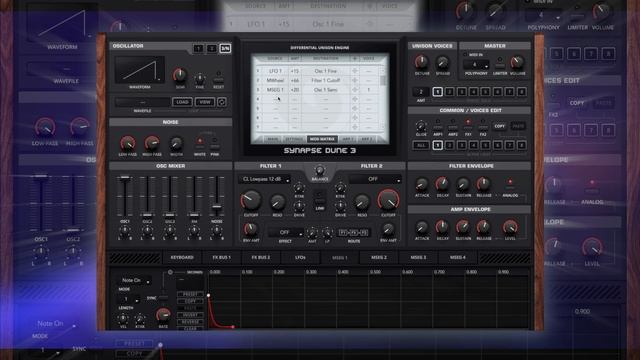The height and width of the screenshot is (360, 640).
Task: Click the MSEG curve start node
Action: pyautogui.click(x=209, y=295)
